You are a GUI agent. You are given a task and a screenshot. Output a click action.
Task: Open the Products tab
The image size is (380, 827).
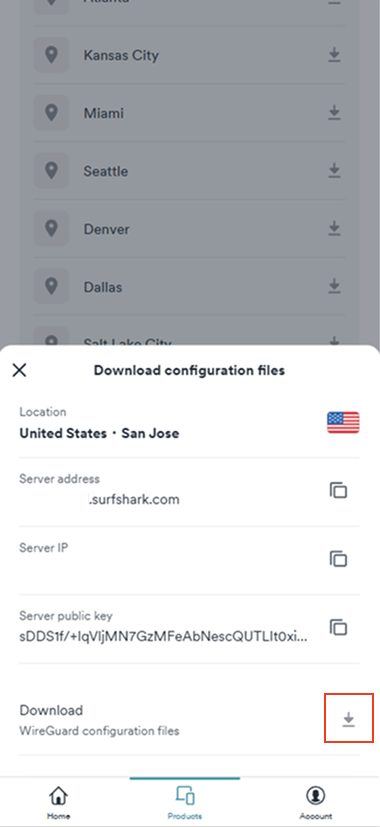pos(185,802)
